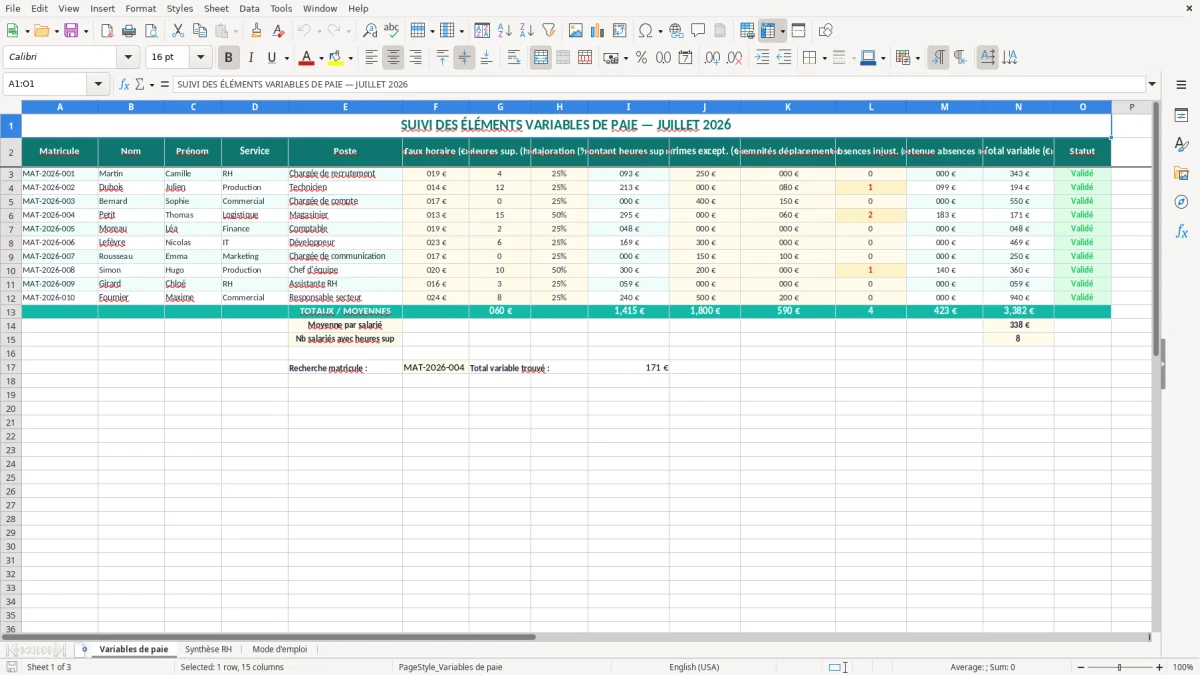Screen dimensions: 1200x675
Task: Run the spelling check
Action: click(x=392, y=31)
